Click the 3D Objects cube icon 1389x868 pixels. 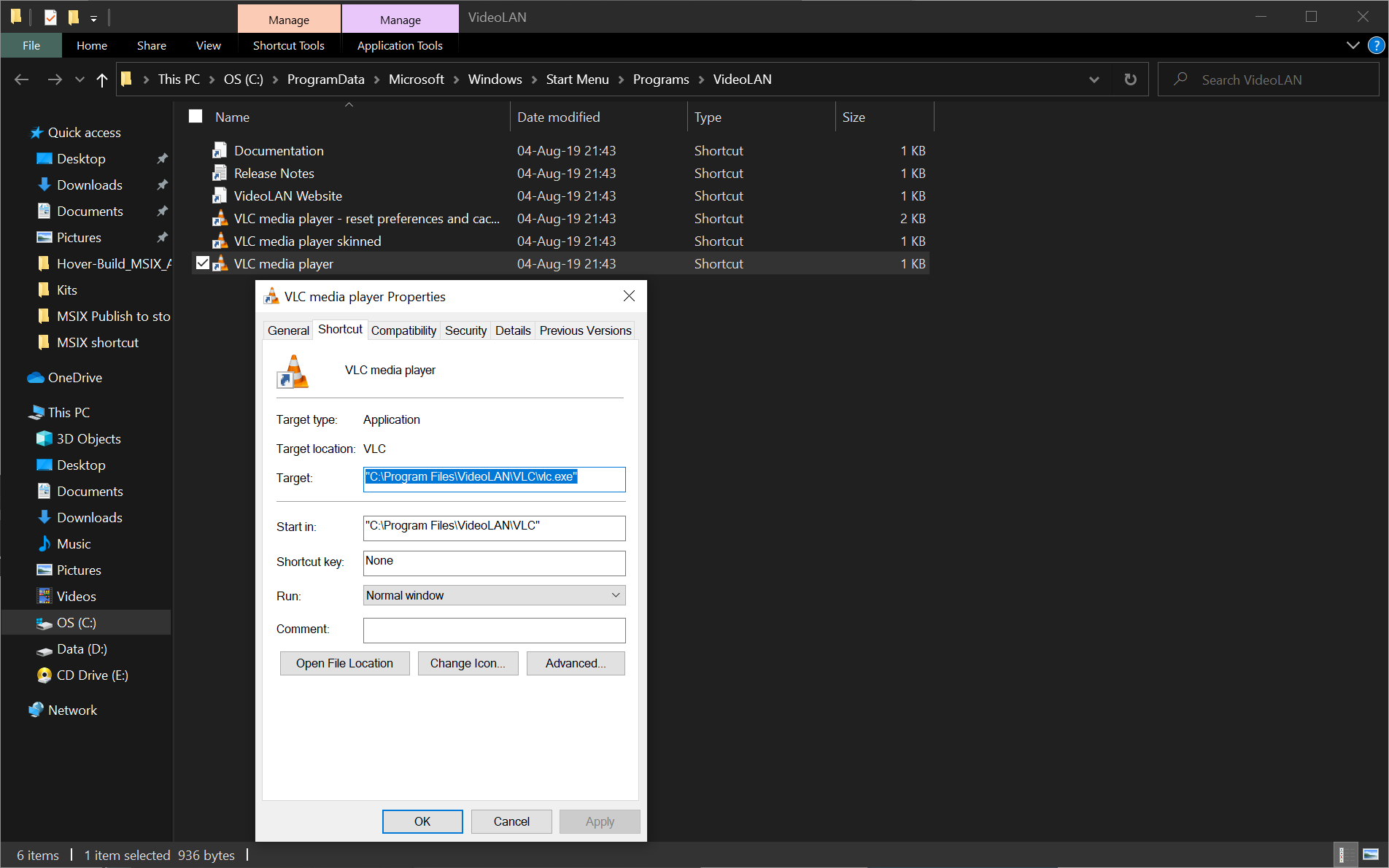[45, 439]
